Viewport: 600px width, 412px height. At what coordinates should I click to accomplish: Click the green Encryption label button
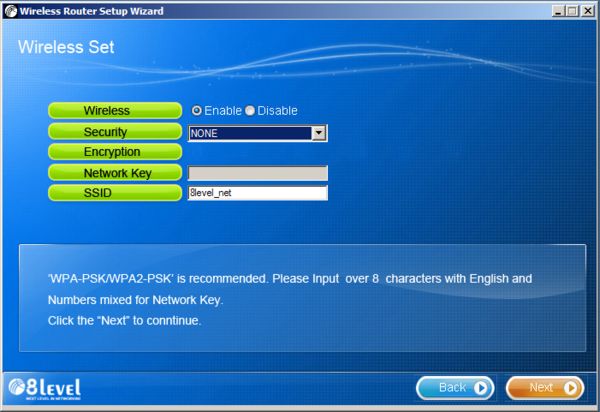tap(115, 152)
